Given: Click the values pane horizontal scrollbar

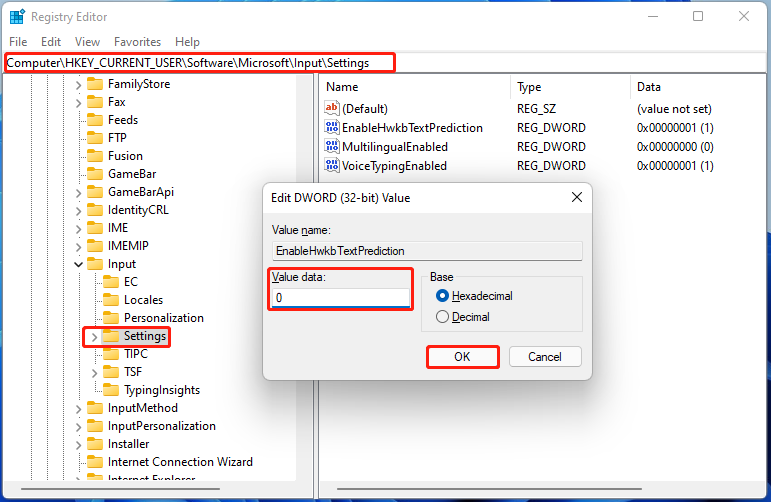Looking at the screenshot, I should [x=489, y=489].
